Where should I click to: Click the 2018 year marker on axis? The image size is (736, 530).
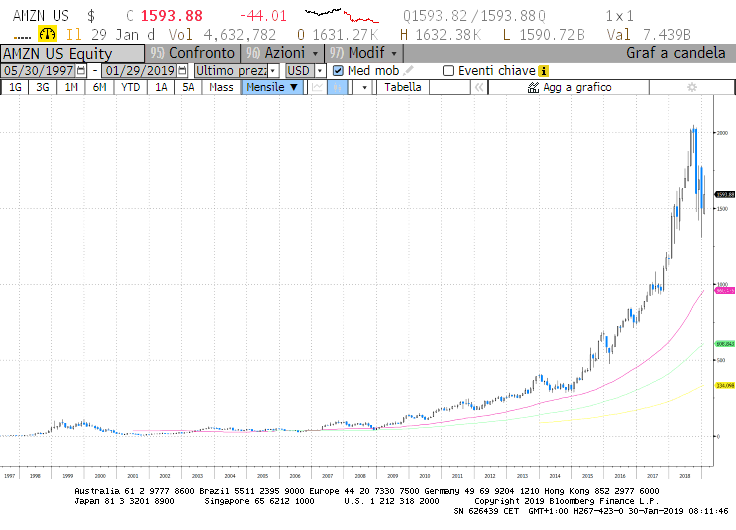point(685,476)
